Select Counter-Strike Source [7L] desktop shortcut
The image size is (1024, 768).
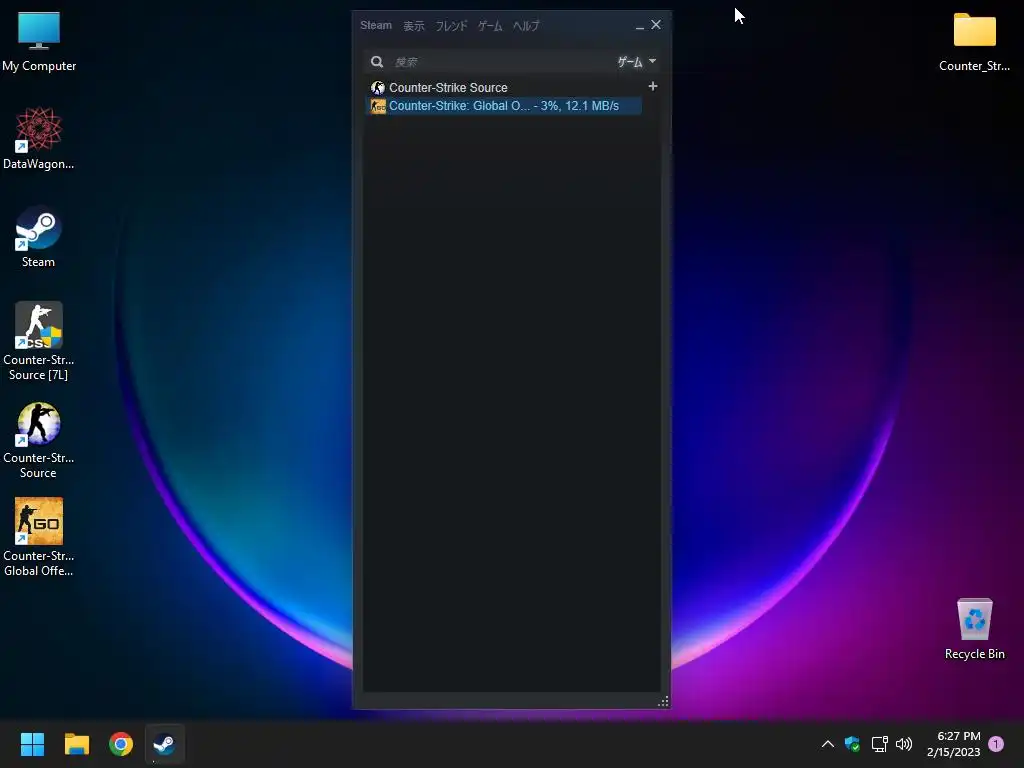(x=39, y=342)
